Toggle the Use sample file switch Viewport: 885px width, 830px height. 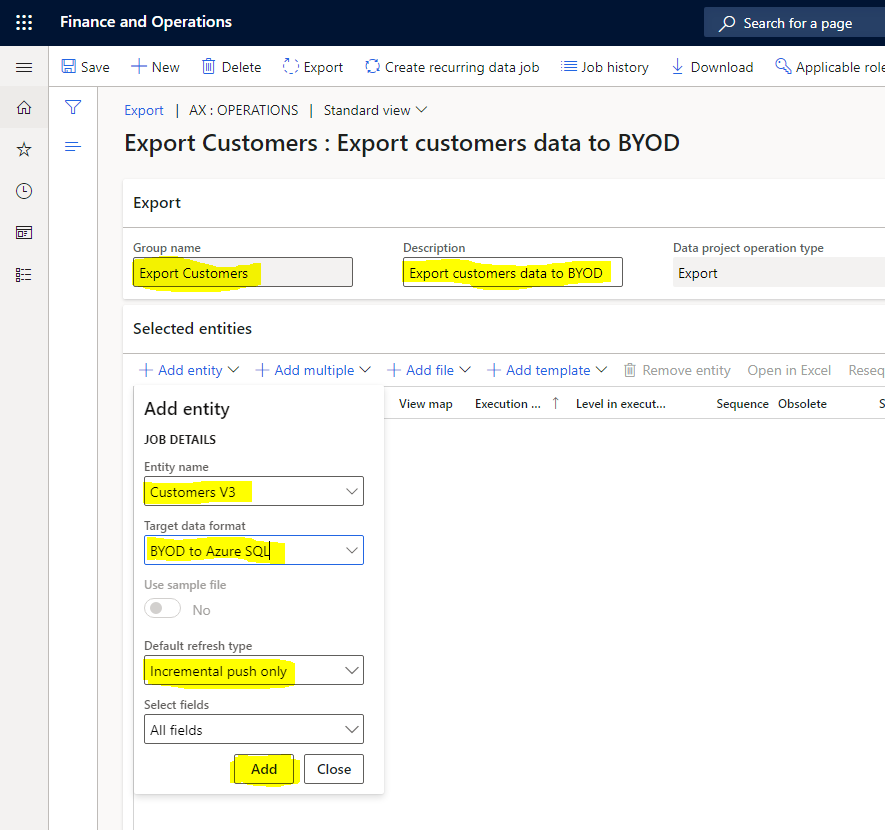(x=163, y=608)
